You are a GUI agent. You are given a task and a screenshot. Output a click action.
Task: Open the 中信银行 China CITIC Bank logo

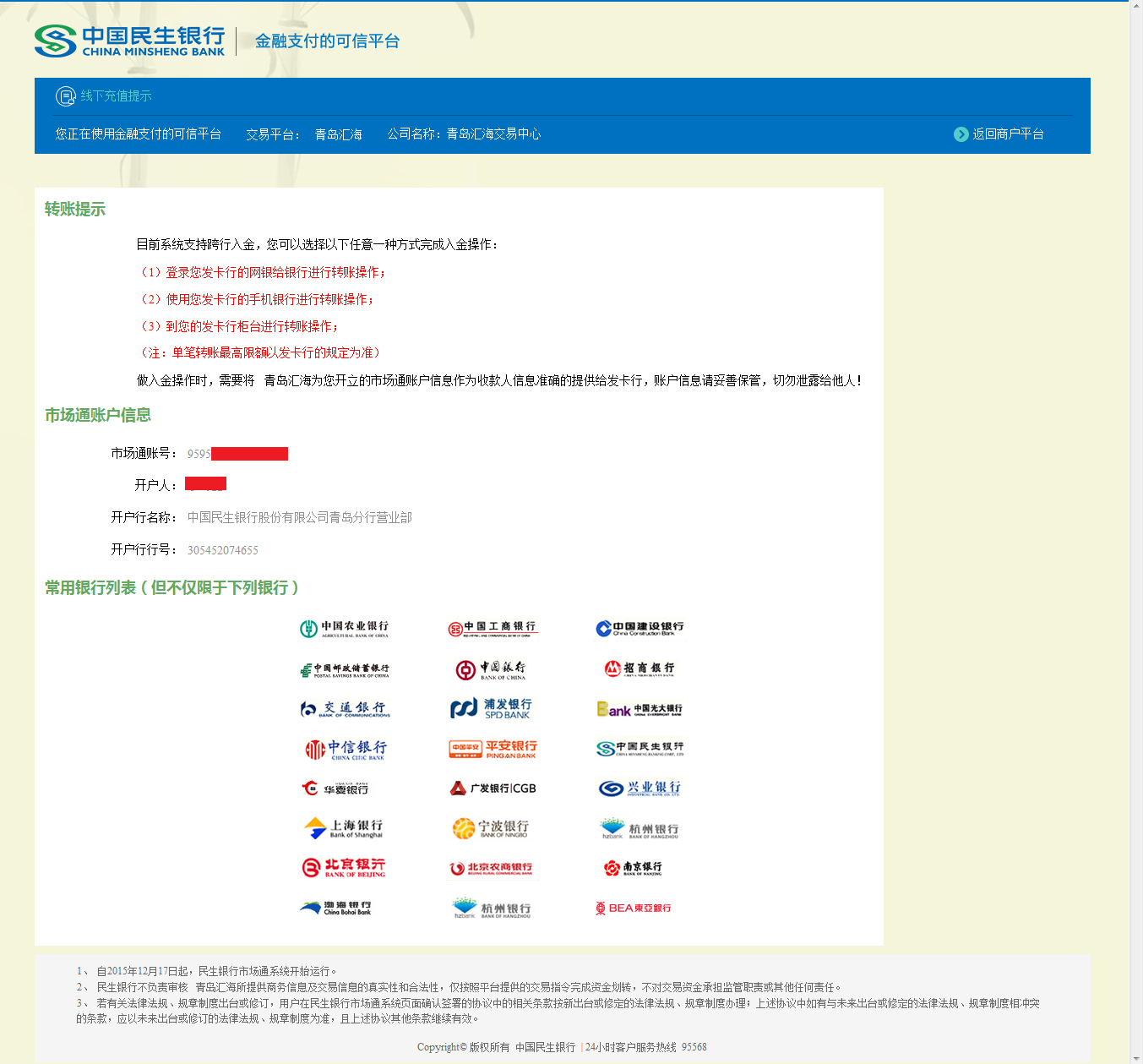(346, 750)
